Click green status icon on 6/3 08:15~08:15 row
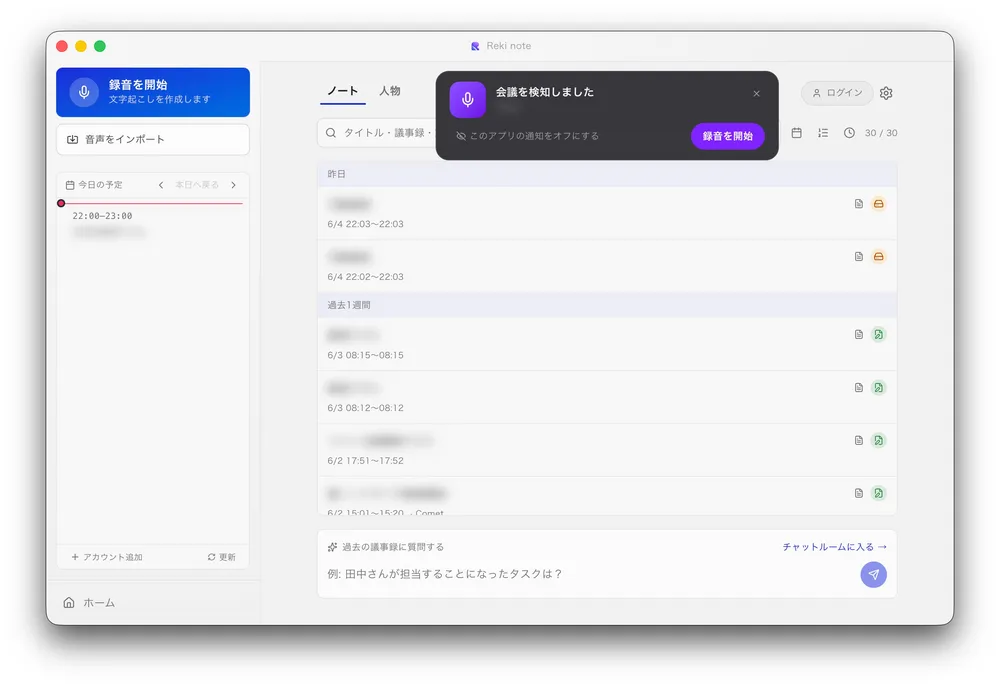Screen dimensions: 1000x686 coord(879,335)
